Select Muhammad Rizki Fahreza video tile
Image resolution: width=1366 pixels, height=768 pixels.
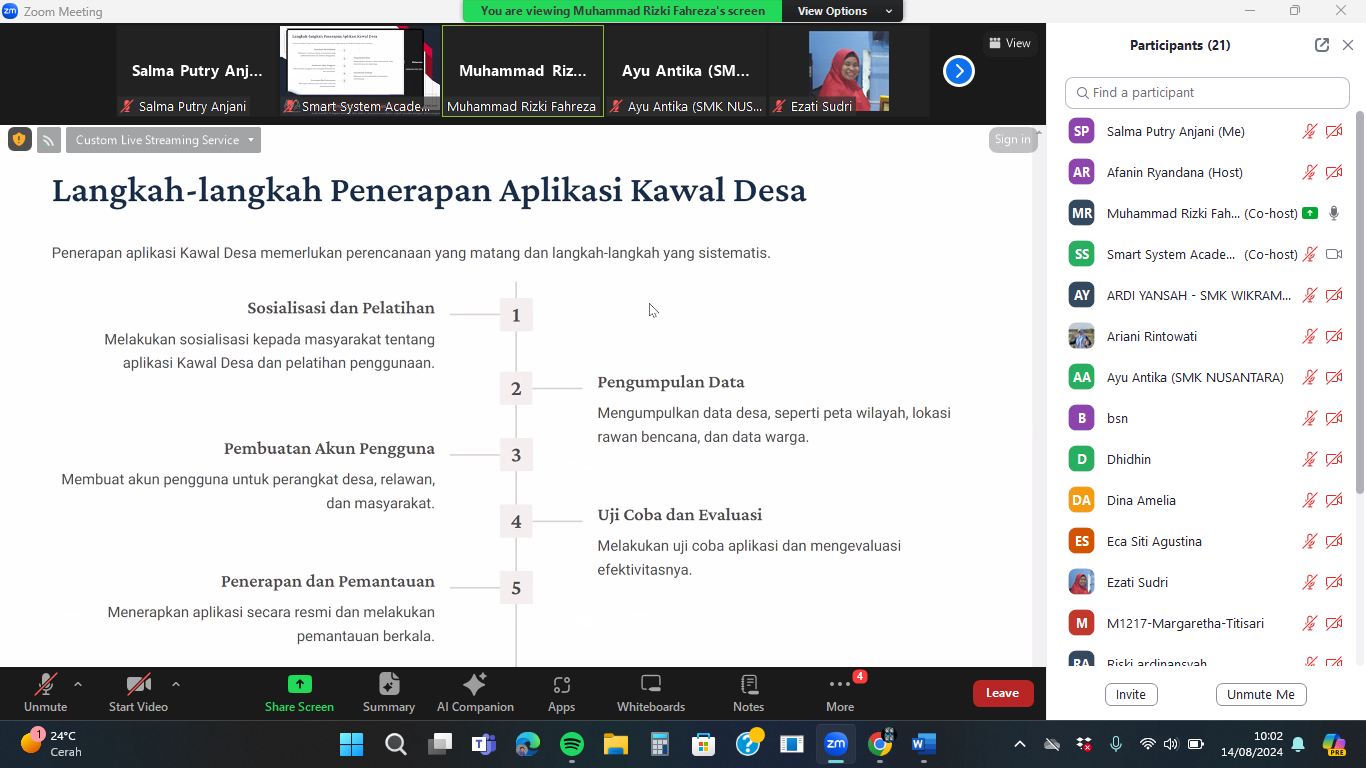tap(523, 71)
